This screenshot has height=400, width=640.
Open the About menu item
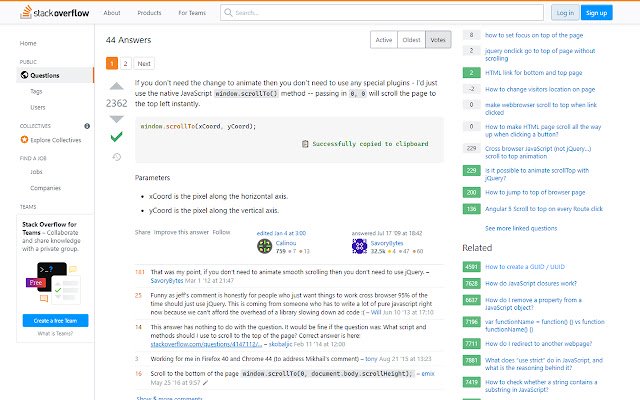(112, 13)
